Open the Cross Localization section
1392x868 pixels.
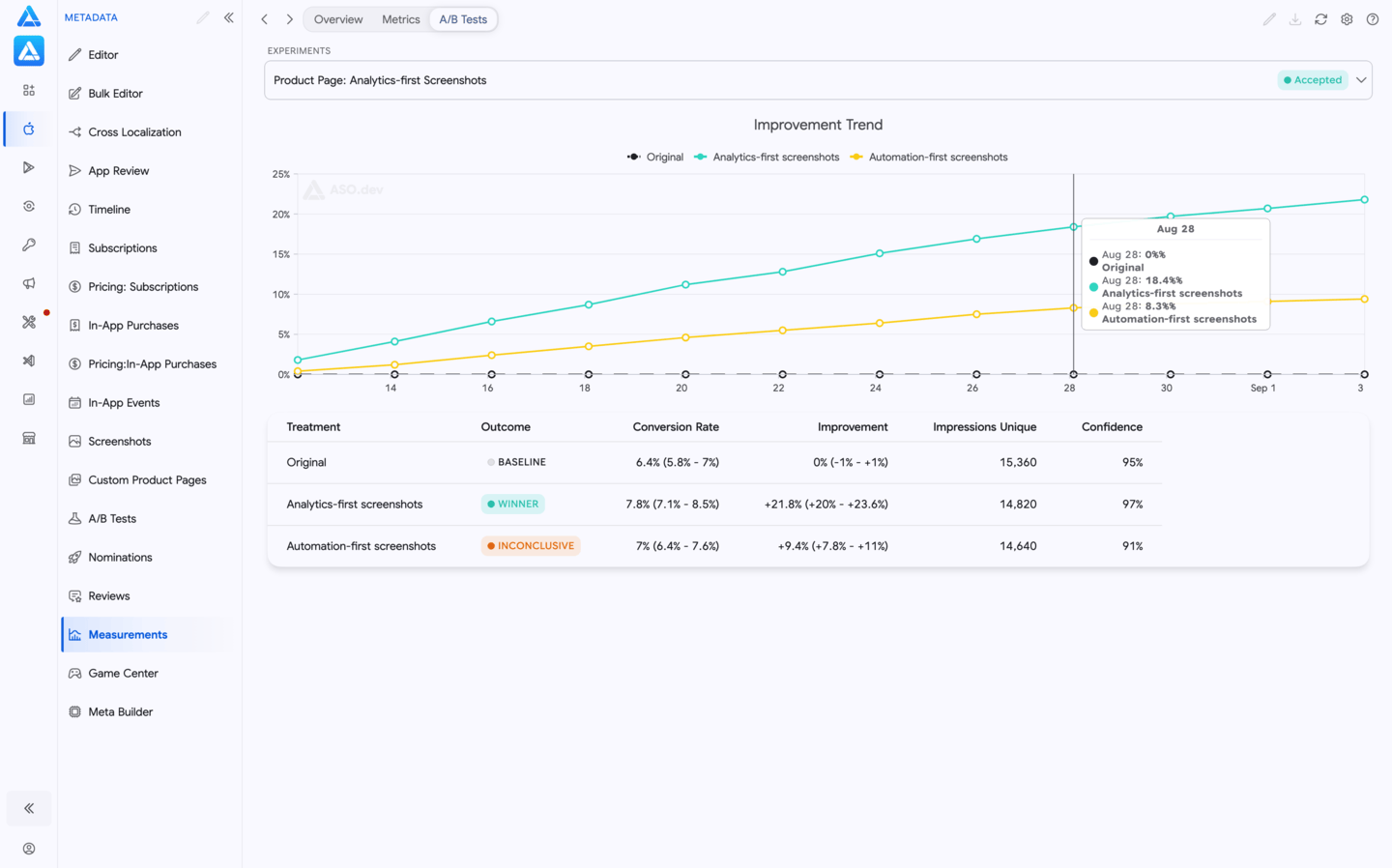(134, 131)
